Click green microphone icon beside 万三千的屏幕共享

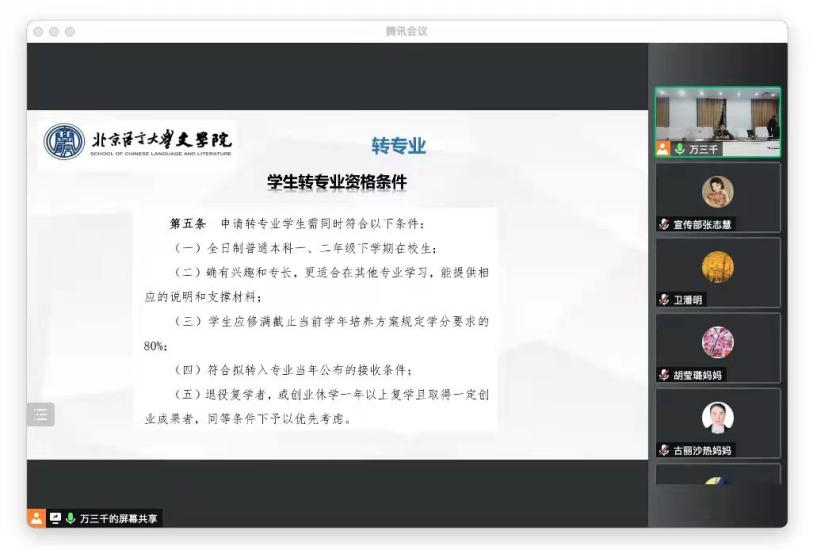70,518
